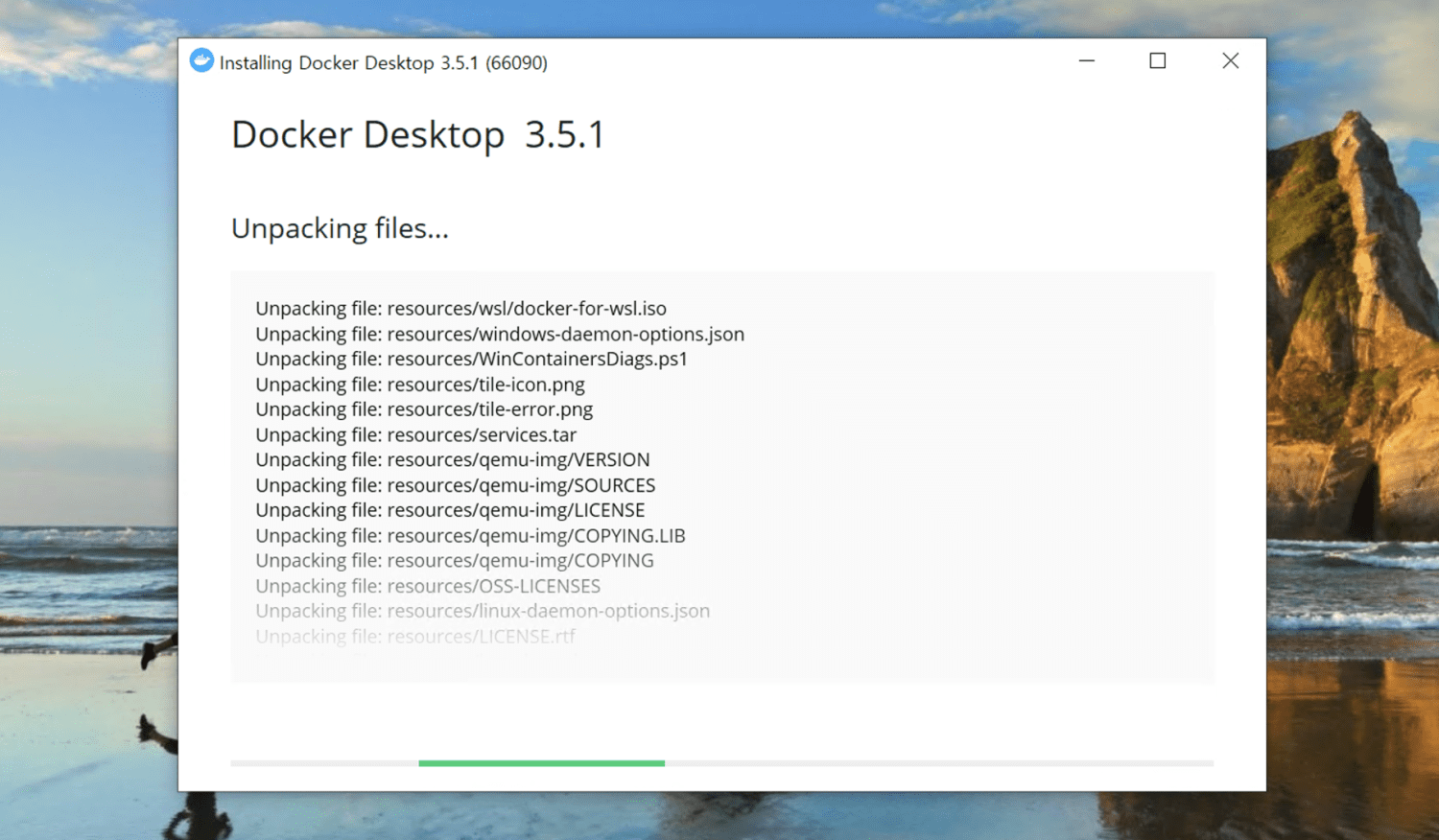
Task: Click the 'Unpacking files...' status heading
Action: point(340,229)
